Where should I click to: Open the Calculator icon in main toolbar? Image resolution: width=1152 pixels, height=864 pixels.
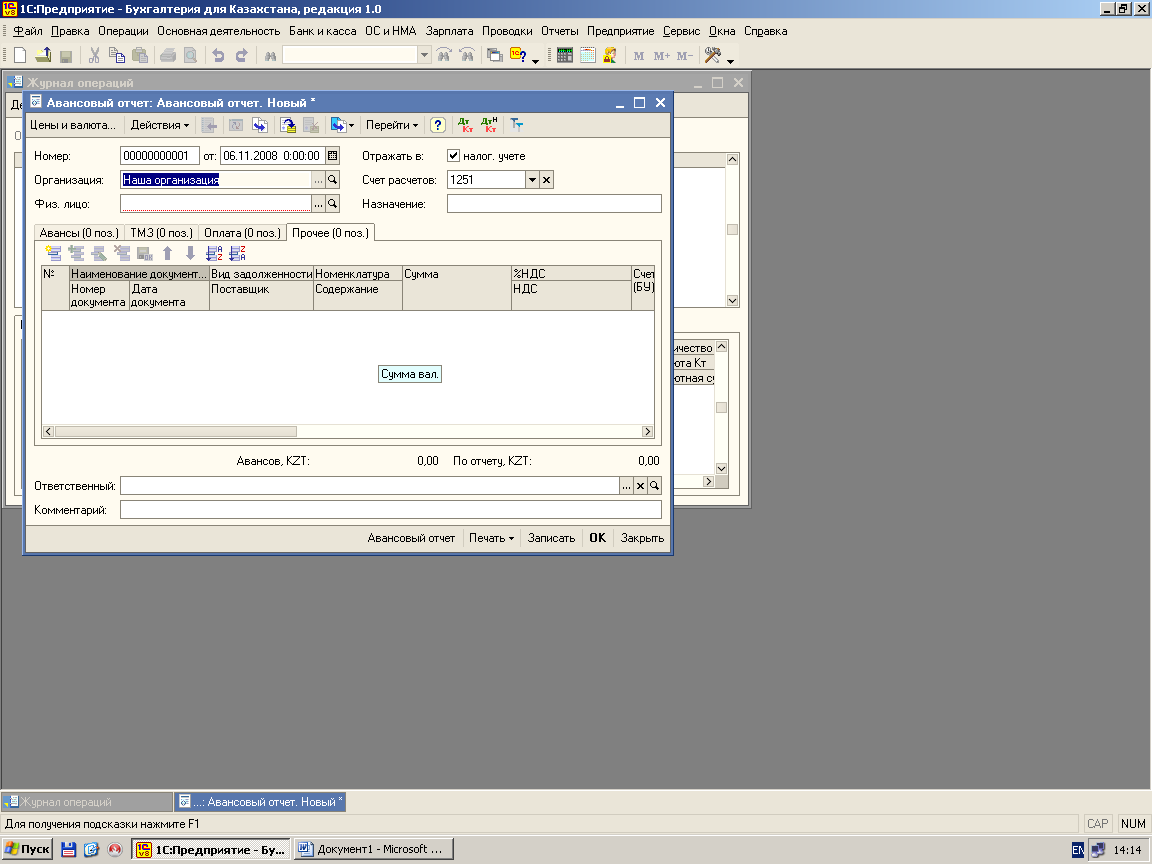click(565, 55)
